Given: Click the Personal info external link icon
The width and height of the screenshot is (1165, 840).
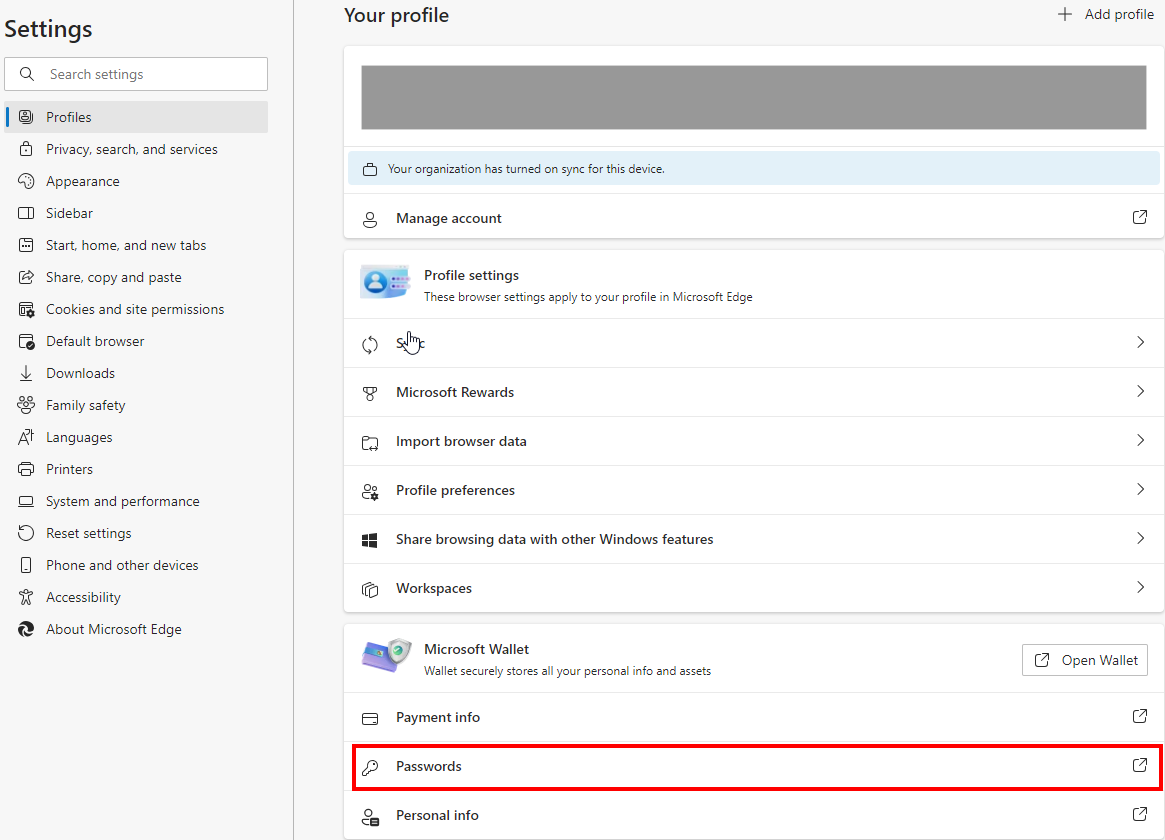Looking at the screenshot, I should pos(1140,814).
